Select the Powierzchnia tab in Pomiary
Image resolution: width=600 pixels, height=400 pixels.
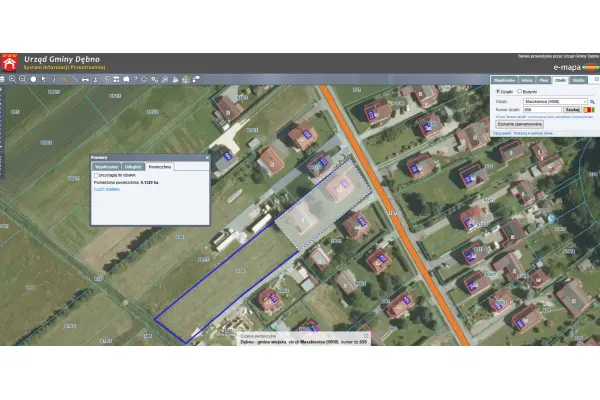click(160, 167)
